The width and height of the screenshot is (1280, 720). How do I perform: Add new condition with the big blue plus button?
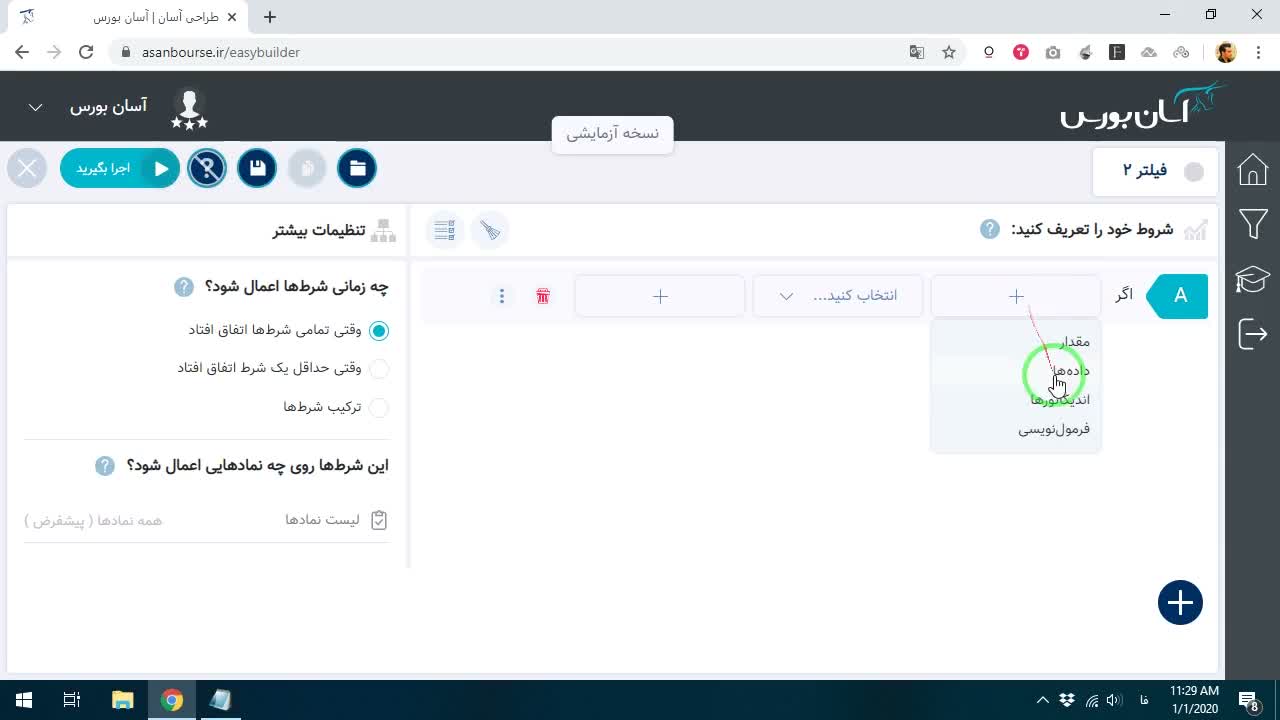coord(1180,603)
